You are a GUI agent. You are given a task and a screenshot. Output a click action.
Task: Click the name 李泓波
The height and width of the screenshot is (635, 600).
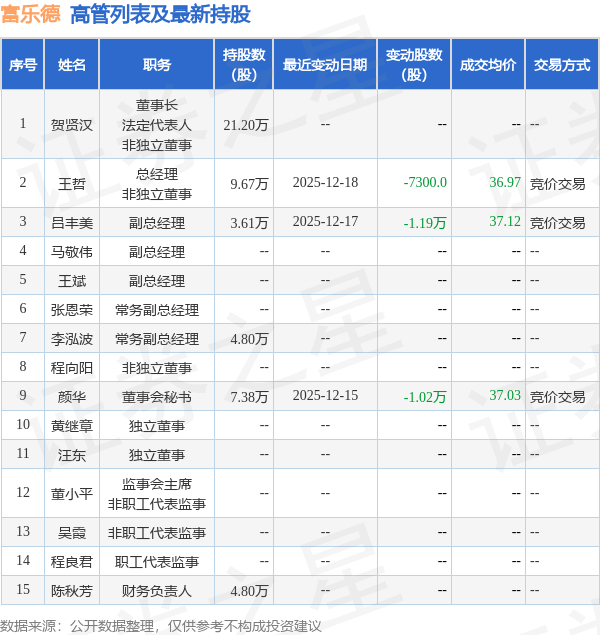[72, 339]
